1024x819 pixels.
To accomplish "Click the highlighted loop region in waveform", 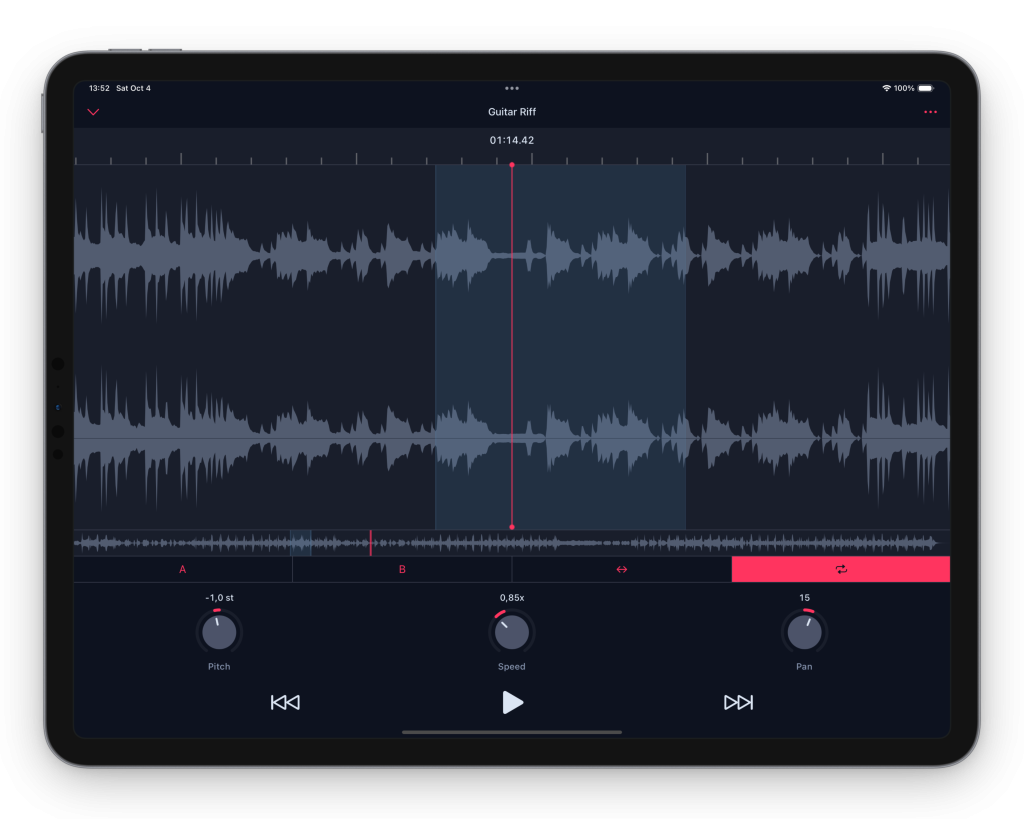I will coord(600,345).
